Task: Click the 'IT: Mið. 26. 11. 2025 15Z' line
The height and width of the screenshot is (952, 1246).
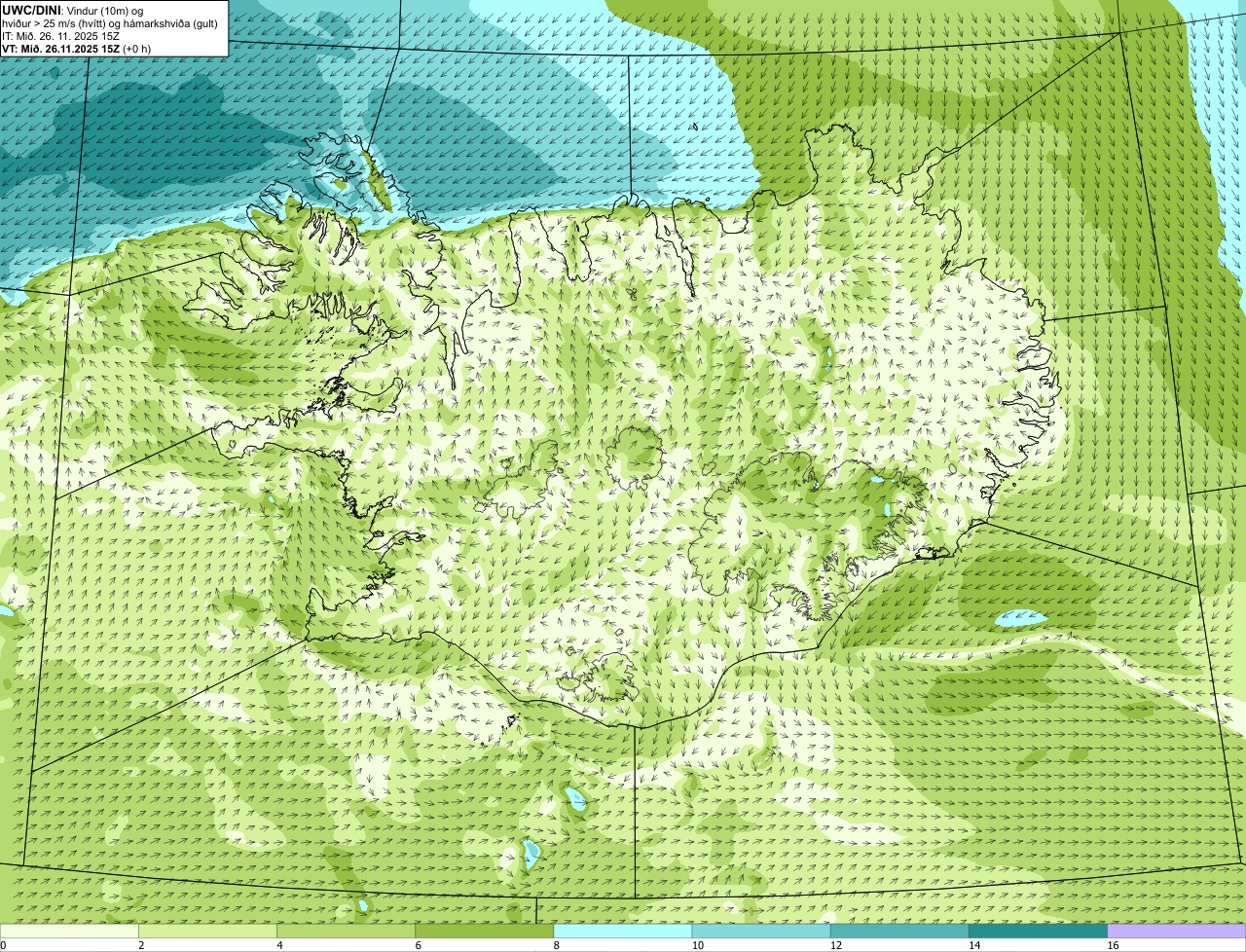Action: pyautogui.click(x=60, y=36)
